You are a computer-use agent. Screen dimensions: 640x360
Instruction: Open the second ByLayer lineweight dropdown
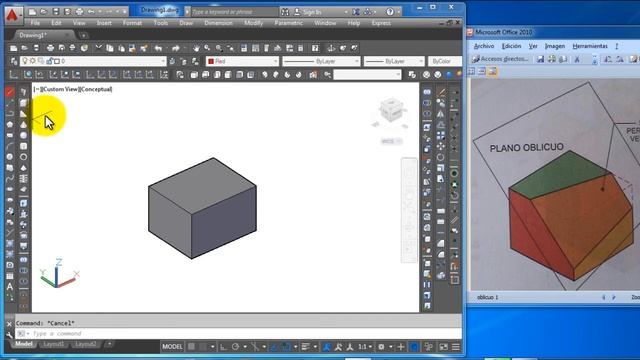point(394,61)
